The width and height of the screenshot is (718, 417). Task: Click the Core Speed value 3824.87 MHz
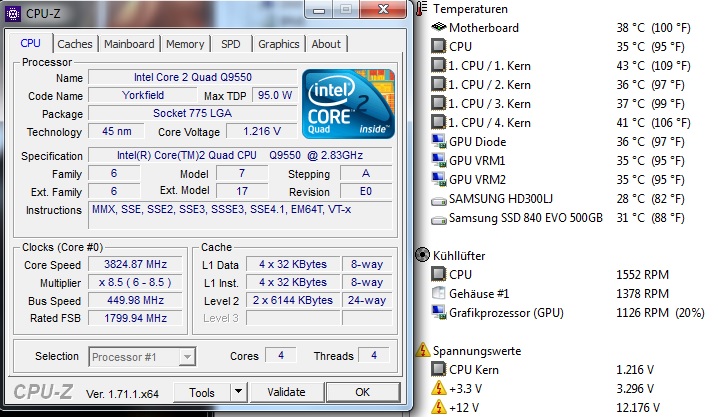[x=135, y=264]
